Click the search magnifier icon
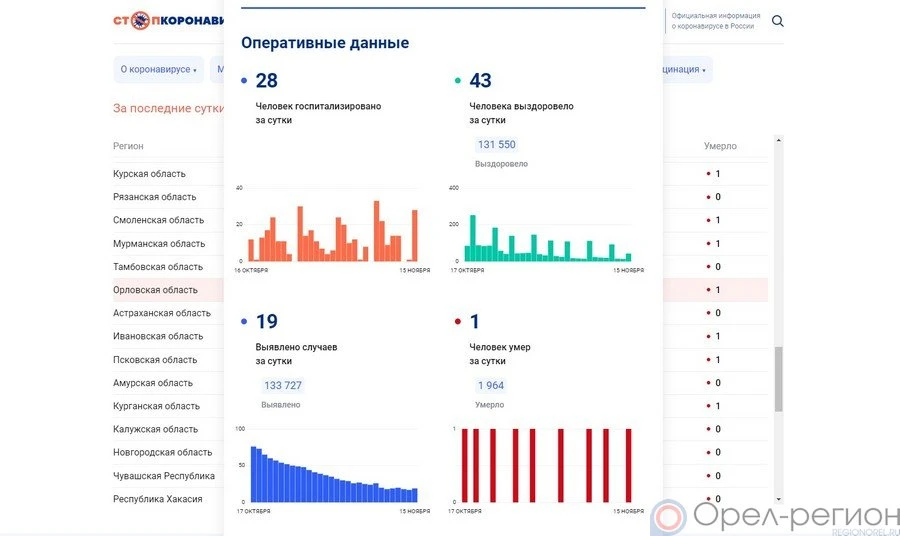This screenshot has height=536, width=900. click(778, 21)
